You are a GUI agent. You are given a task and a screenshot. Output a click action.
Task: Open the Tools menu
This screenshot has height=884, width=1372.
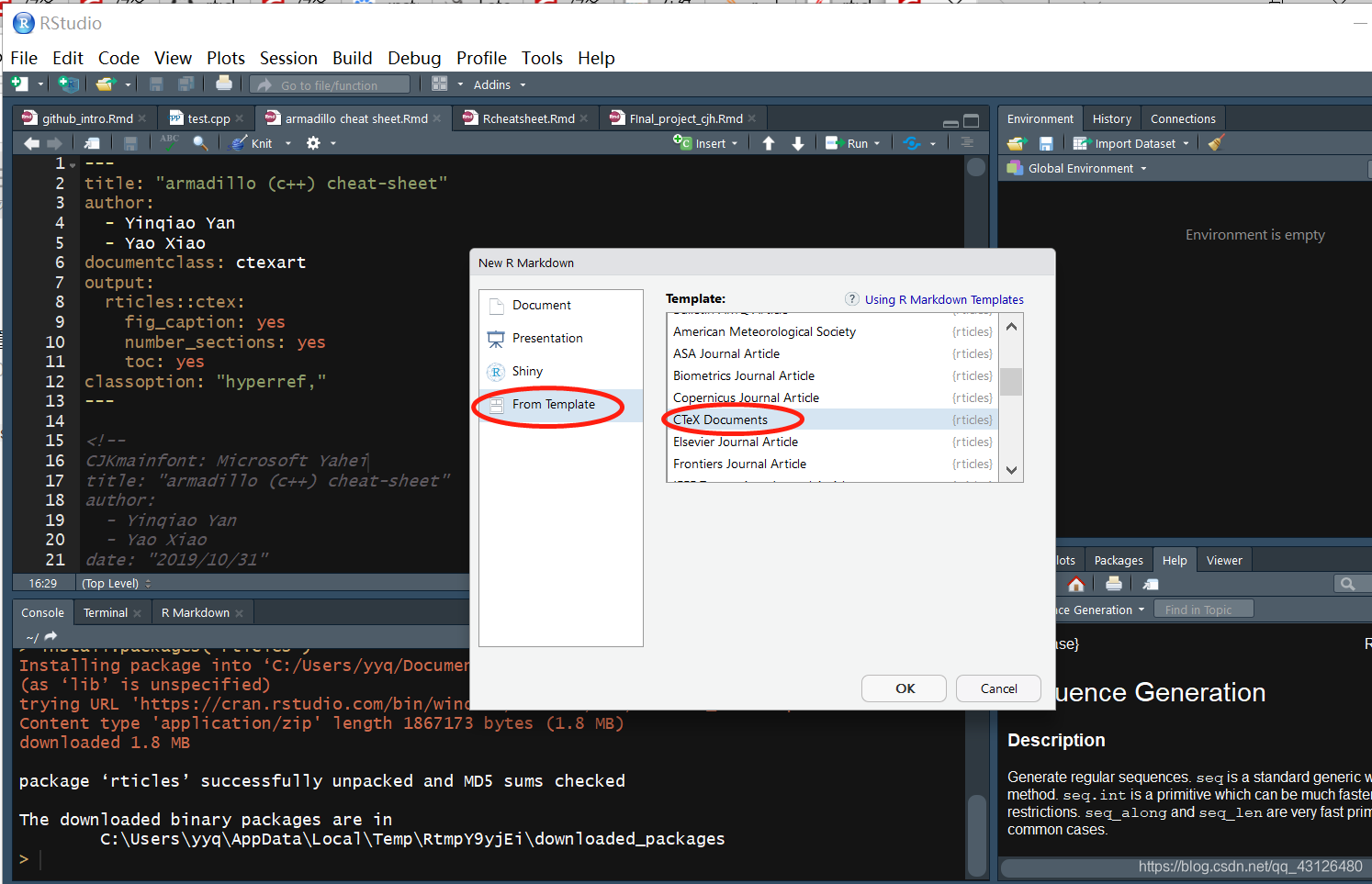(542, 58)
